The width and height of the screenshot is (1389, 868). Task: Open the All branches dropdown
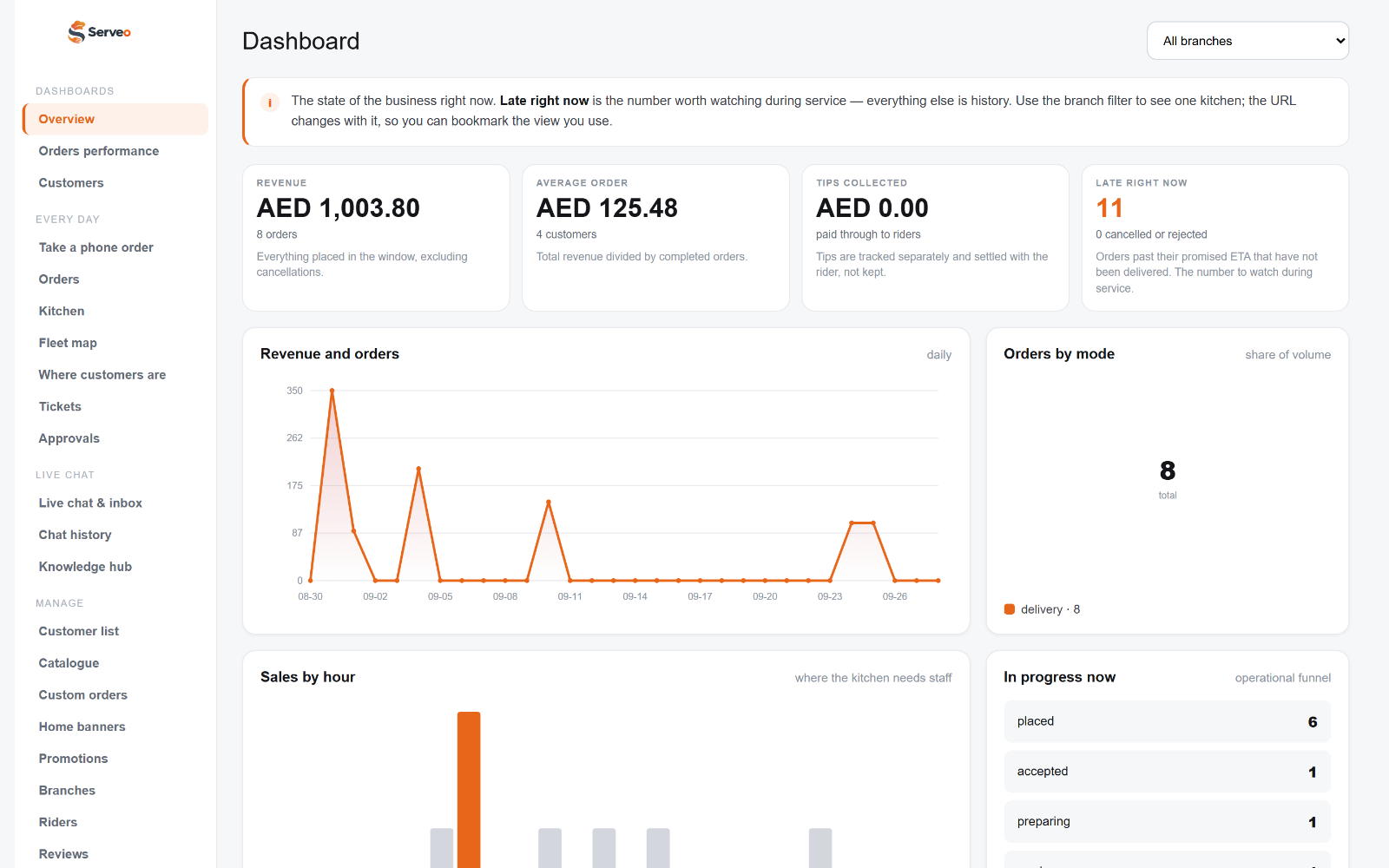[x=1247, y=41]
